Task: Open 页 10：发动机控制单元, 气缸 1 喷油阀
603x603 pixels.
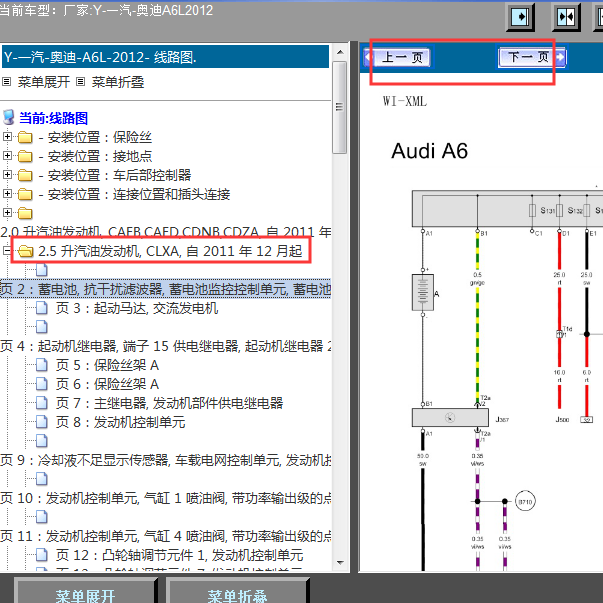Action: [165, 498]
